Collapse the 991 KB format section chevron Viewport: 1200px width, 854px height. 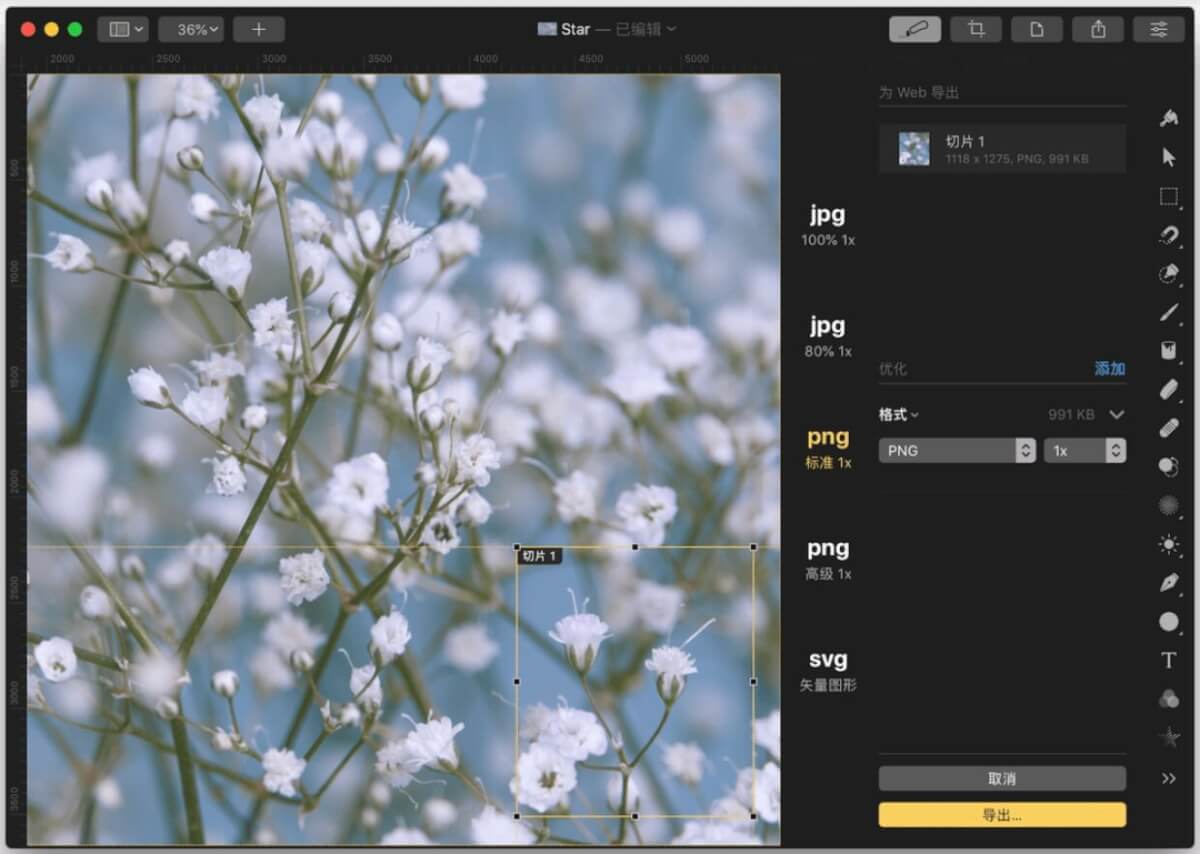tap(1117, 414)
